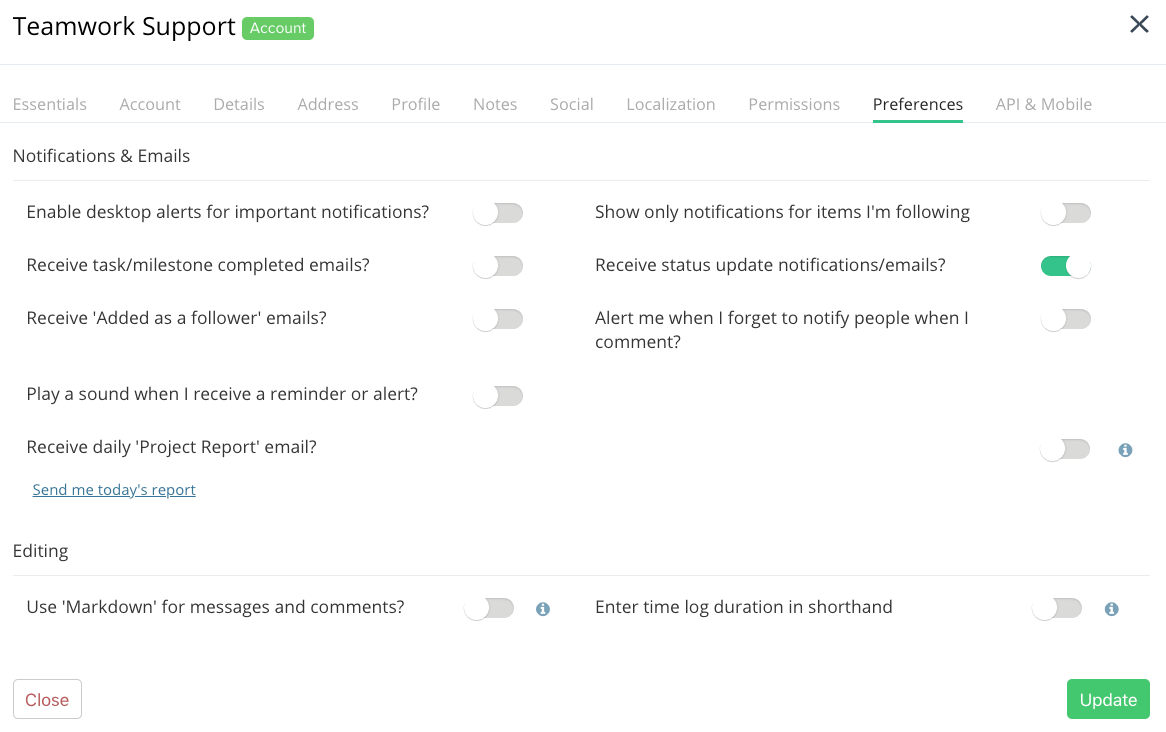Click info icon next to Markdown option
Viewport: 1166px width, 732px height.
click(x=543, y=609)
